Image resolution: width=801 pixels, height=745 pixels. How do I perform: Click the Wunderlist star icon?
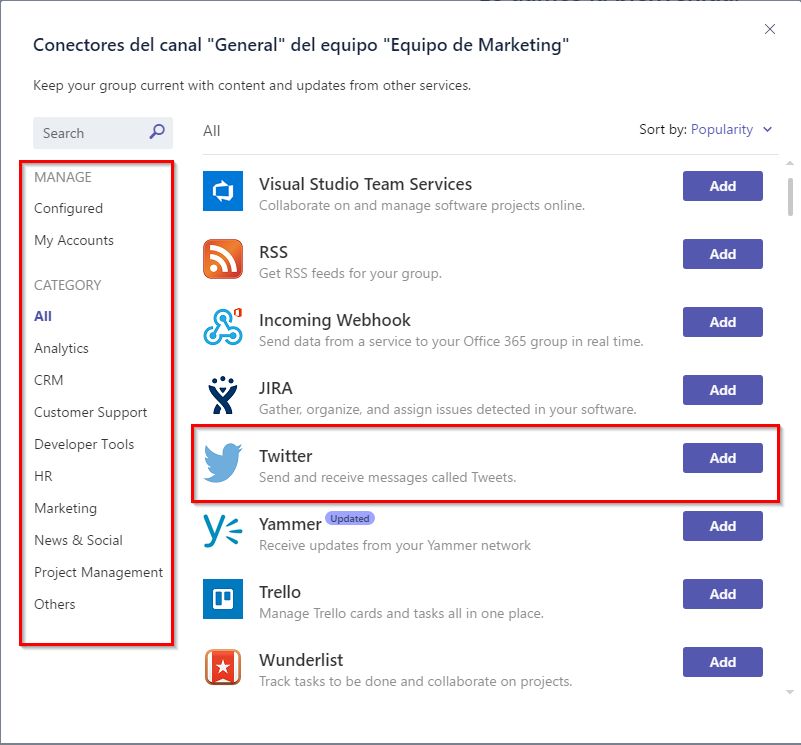point(223,667)
